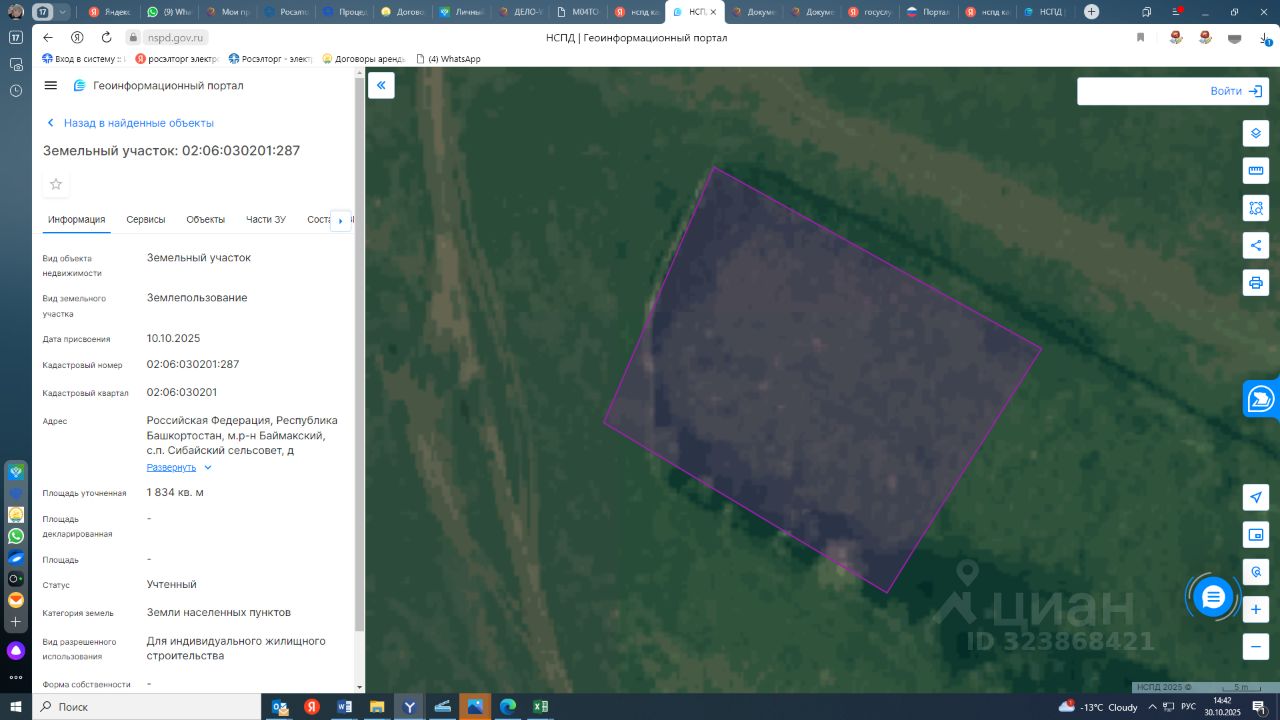This screenshot has height=720, width=1280.
Task: Locate my position with navigation arrow
Action: click(1256, 497)
